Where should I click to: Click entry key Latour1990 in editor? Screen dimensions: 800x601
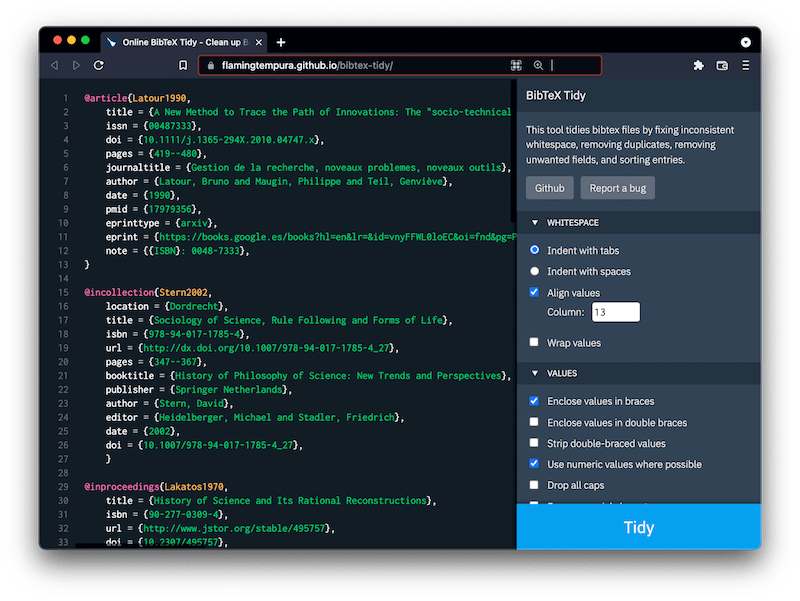click(x=159, y=98)
